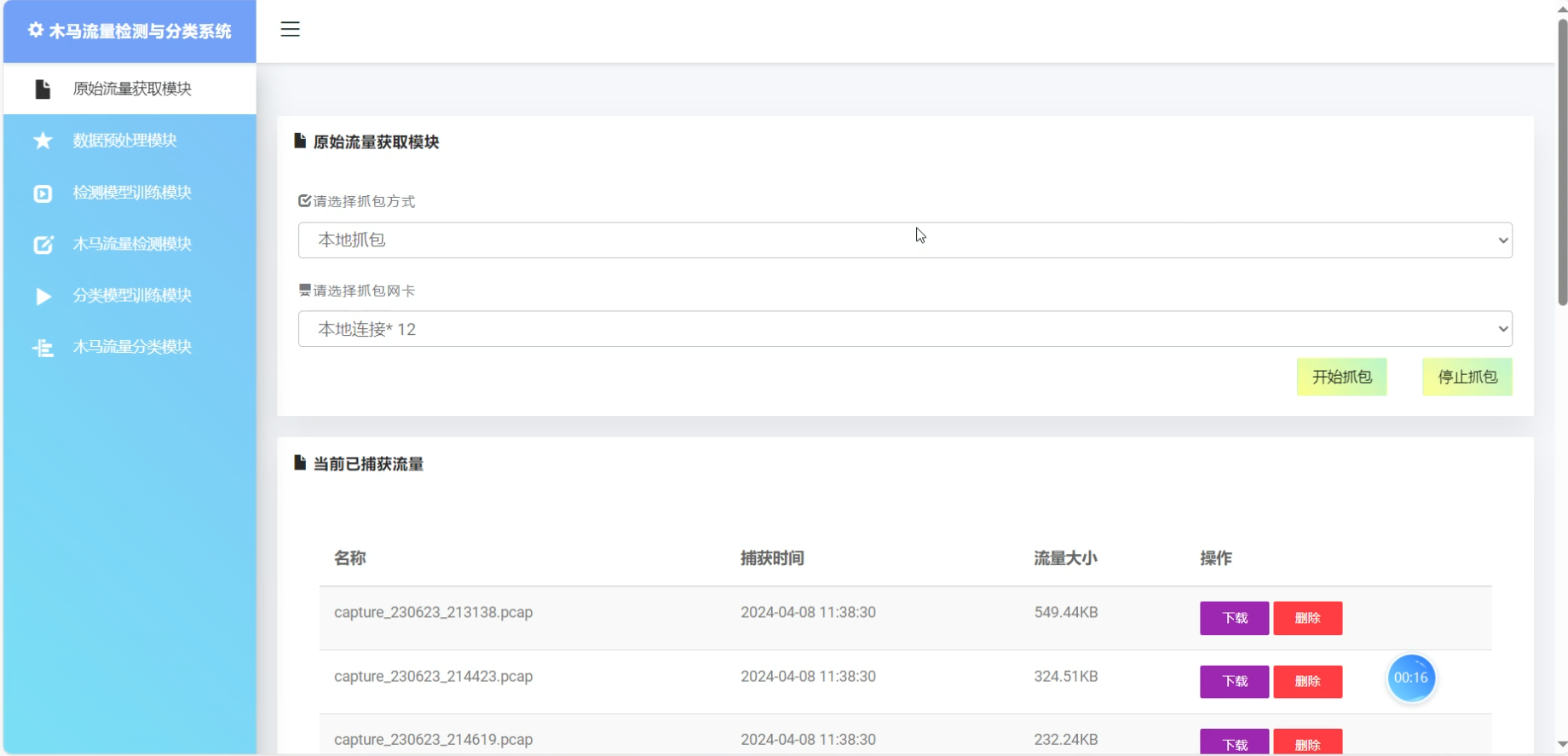Delete capture_230623_214423.pcap entry

(1307, 681)
